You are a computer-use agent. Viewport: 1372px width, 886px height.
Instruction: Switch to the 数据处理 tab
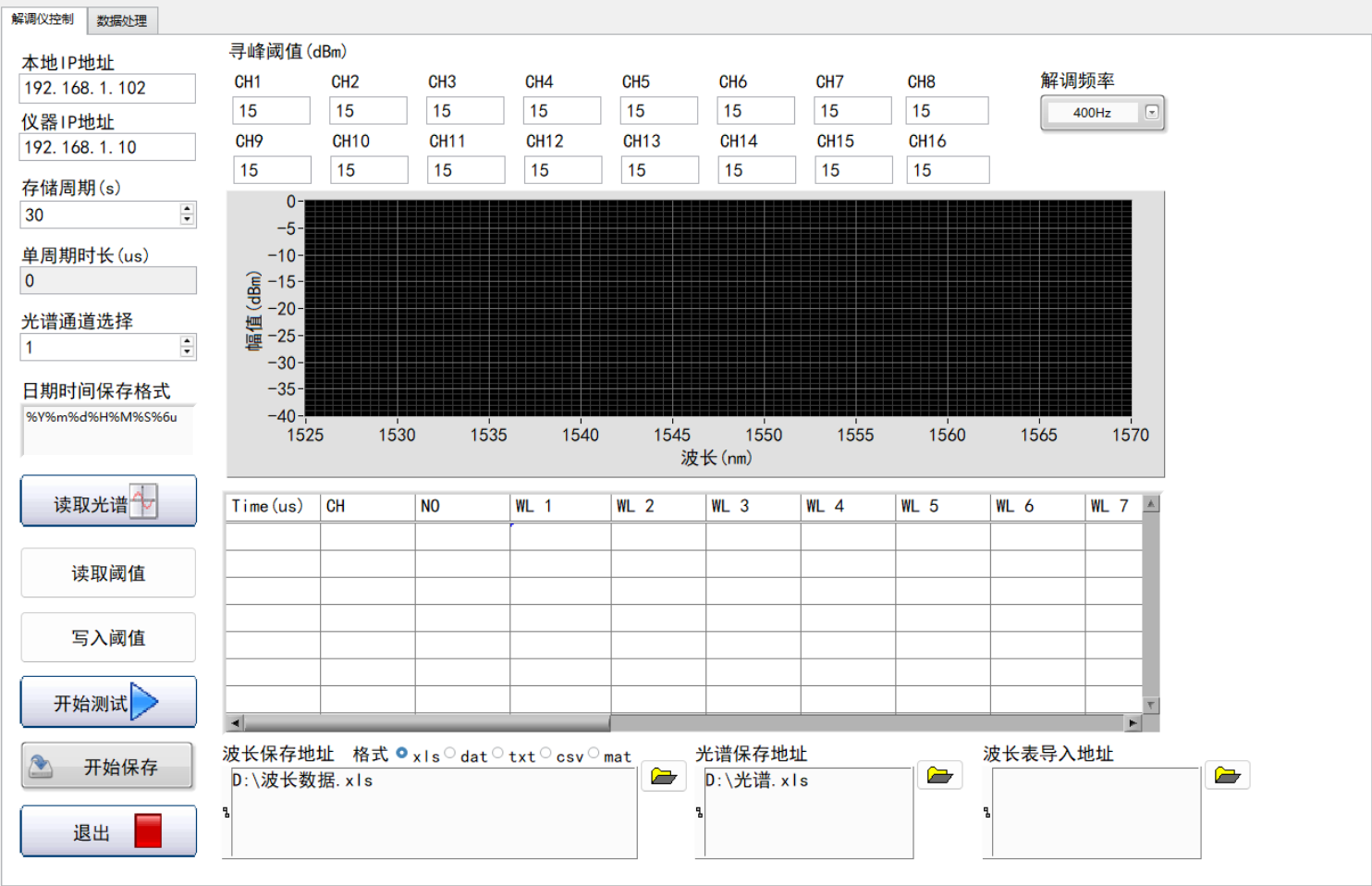pos(122,20)
